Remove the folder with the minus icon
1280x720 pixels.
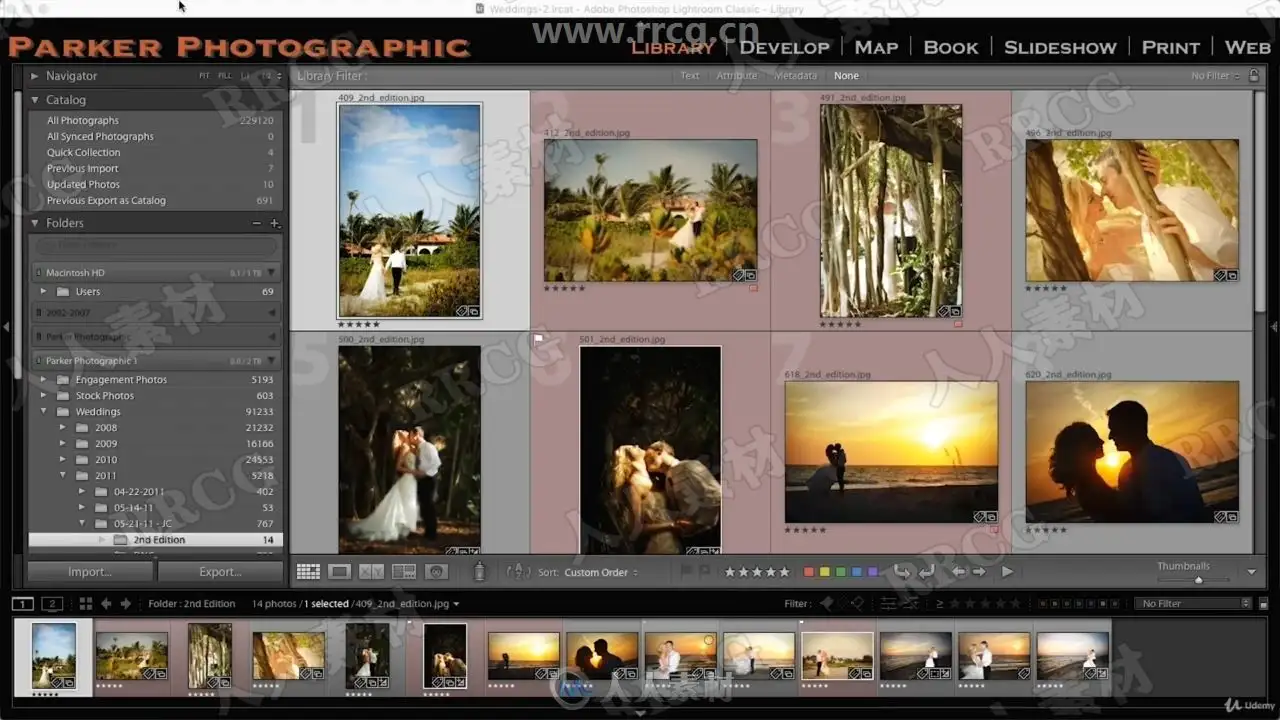(x=257, y=223)
